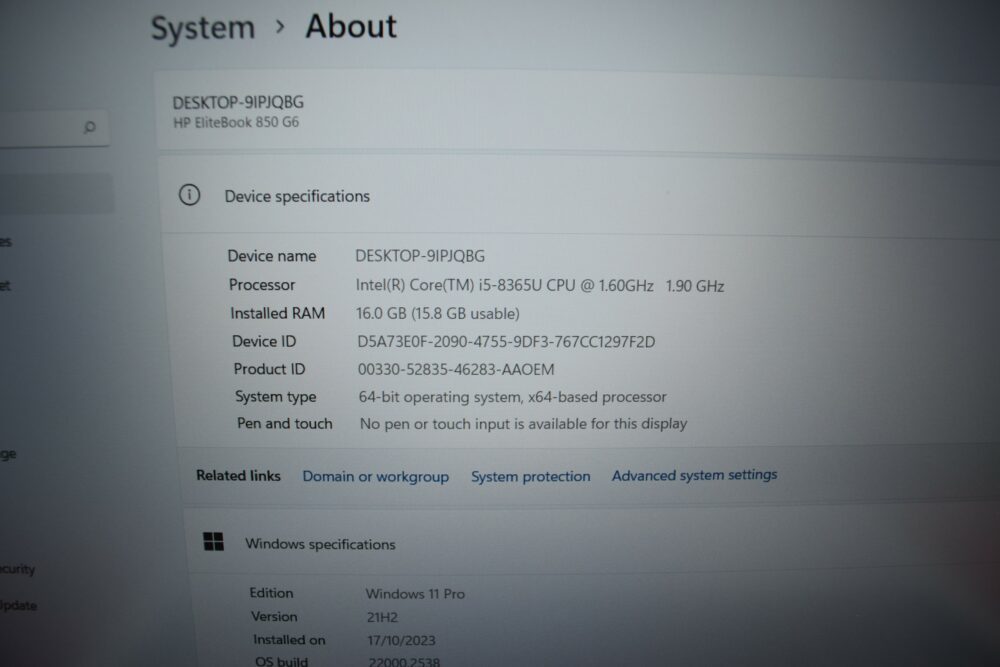Viewport: 1000px width, 667px height.
Task: Select the Intel Core i5-8365U processor value
Action: (504, 285)
